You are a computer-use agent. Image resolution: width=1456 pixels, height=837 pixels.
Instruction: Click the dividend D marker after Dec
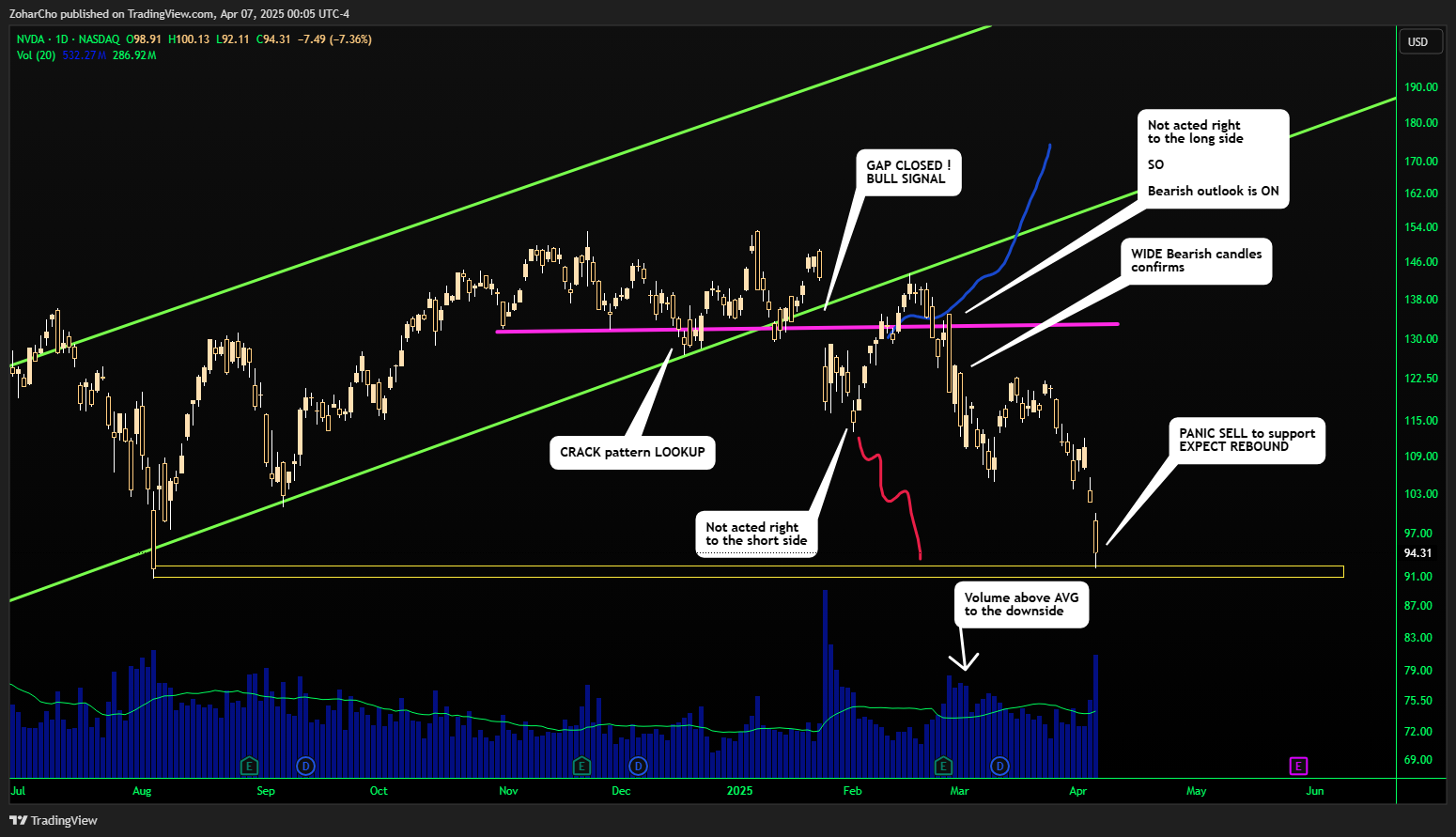[x=638, y=766]
